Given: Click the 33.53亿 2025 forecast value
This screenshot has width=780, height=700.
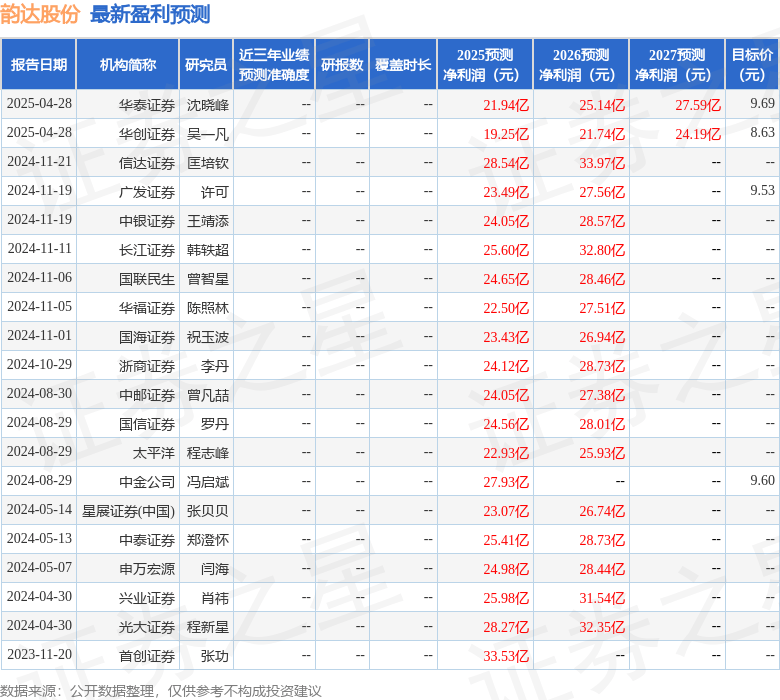Looking at the screenshot, I should pyautogui.click(x=506, y=656).
